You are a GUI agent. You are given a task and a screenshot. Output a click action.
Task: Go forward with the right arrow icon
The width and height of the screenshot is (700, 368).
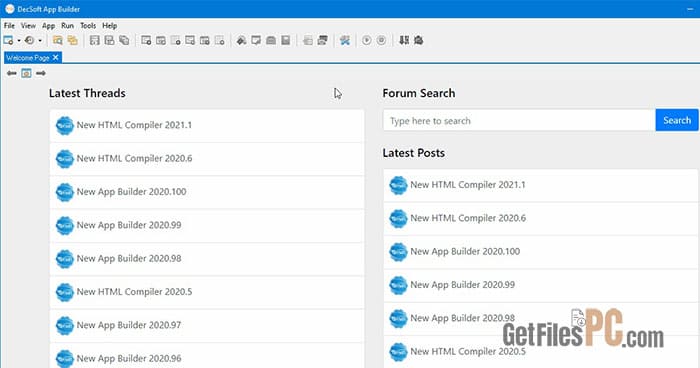41,73
